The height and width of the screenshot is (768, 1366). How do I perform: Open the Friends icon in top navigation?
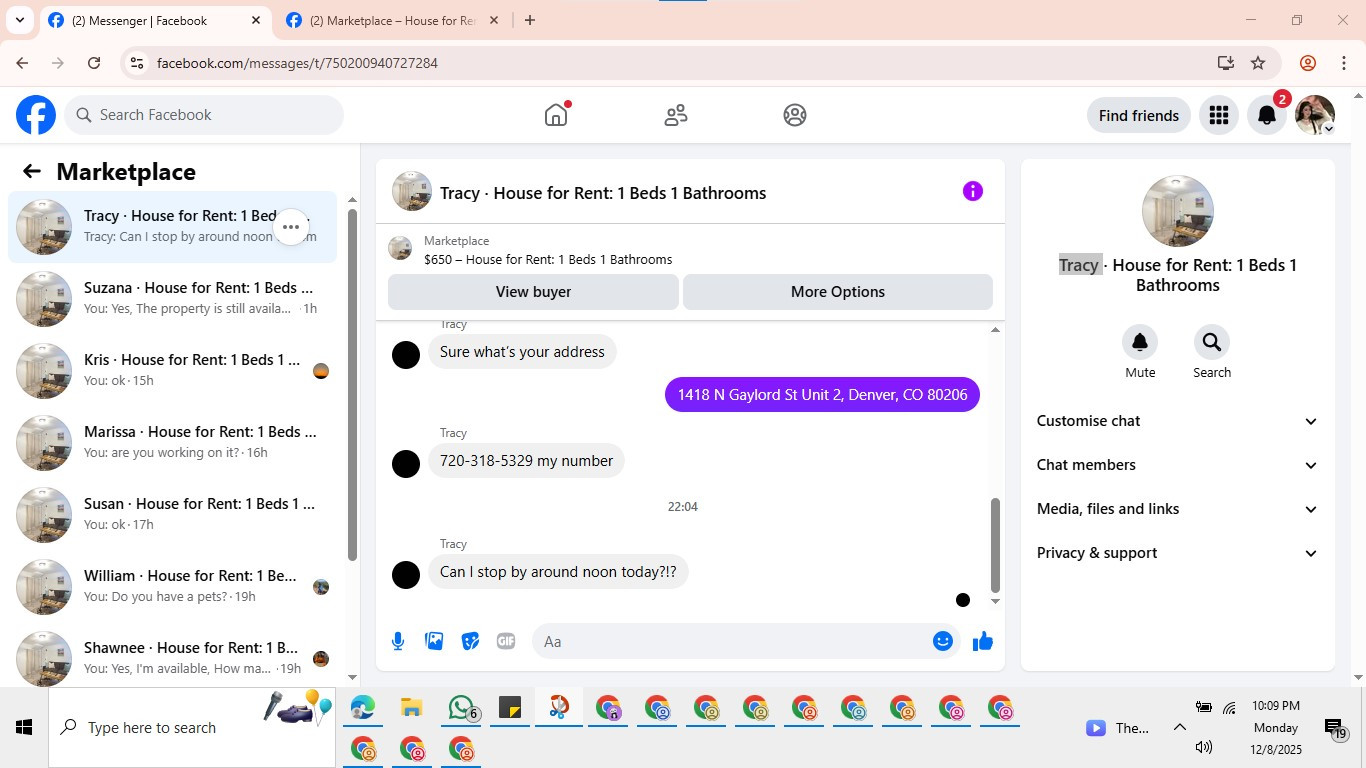coord(676,115)
